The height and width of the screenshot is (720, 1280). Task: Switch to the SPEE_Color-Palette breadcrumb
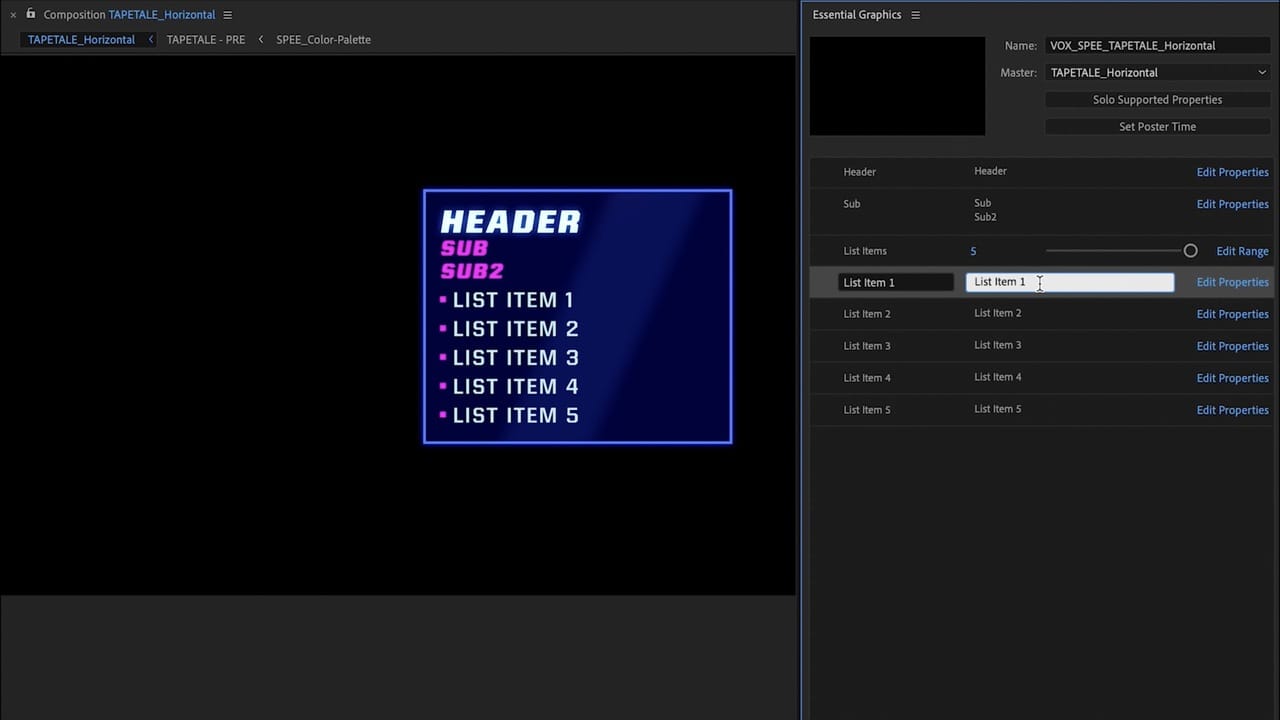point(323,40)
